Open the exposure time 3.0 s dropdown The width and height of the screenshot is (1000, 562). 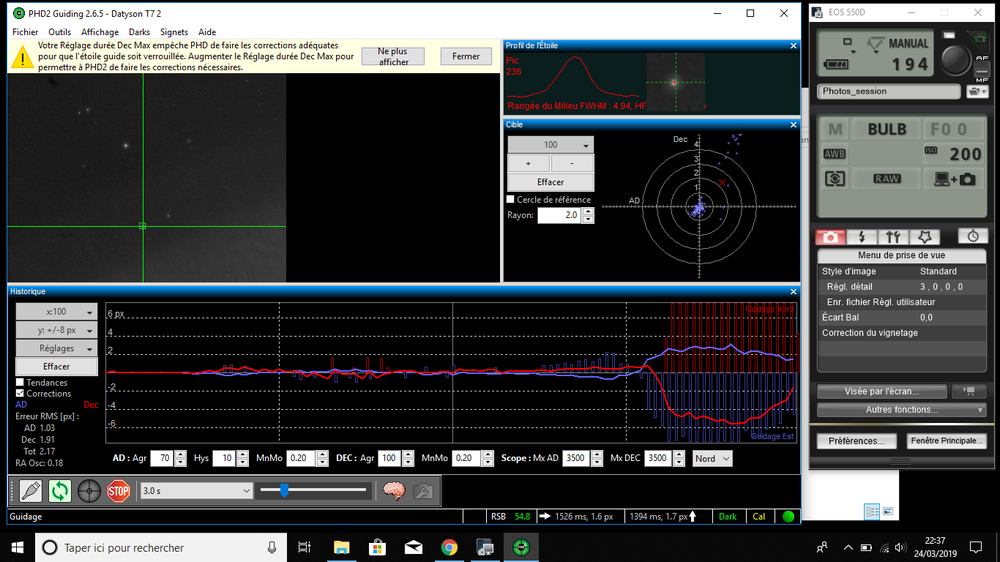[196, 491]
